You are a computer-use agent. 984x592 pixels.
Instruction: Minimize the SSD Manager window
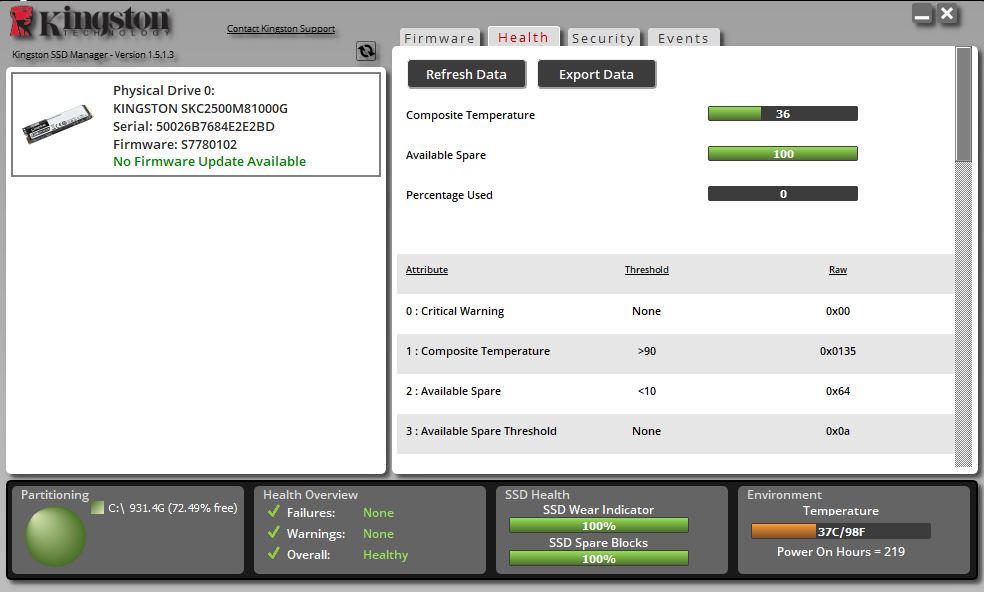(x=922, y=15)
